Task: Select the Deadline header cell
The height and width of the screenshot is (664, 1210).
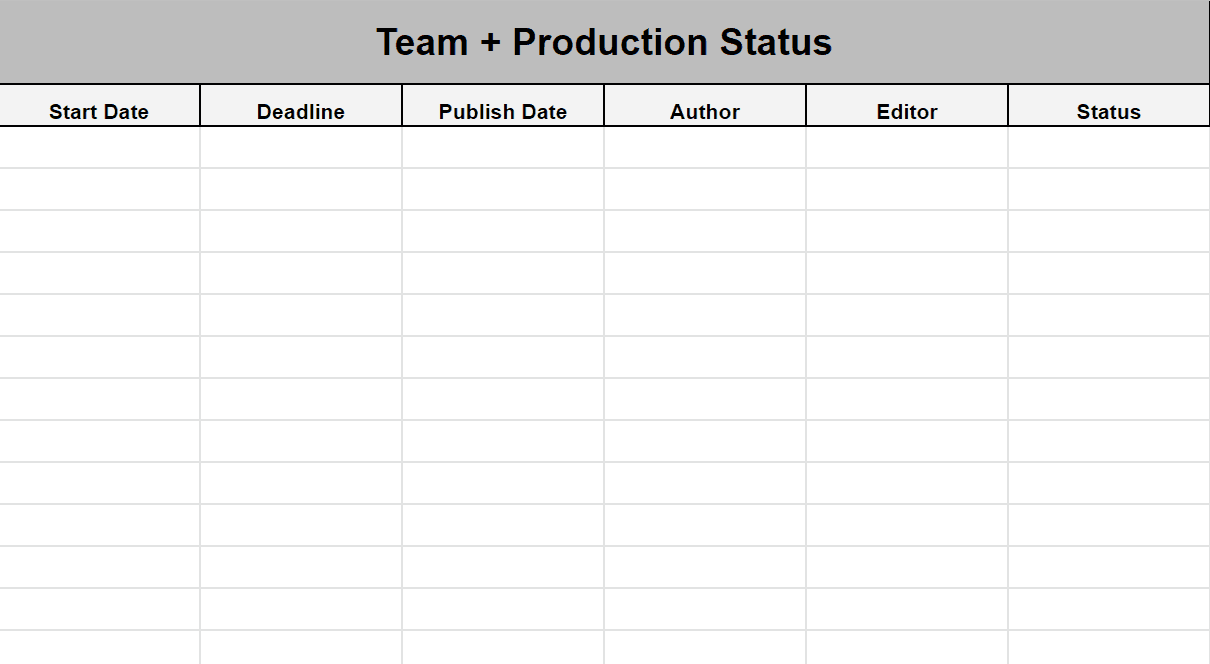Action: (x=301, y=111)
